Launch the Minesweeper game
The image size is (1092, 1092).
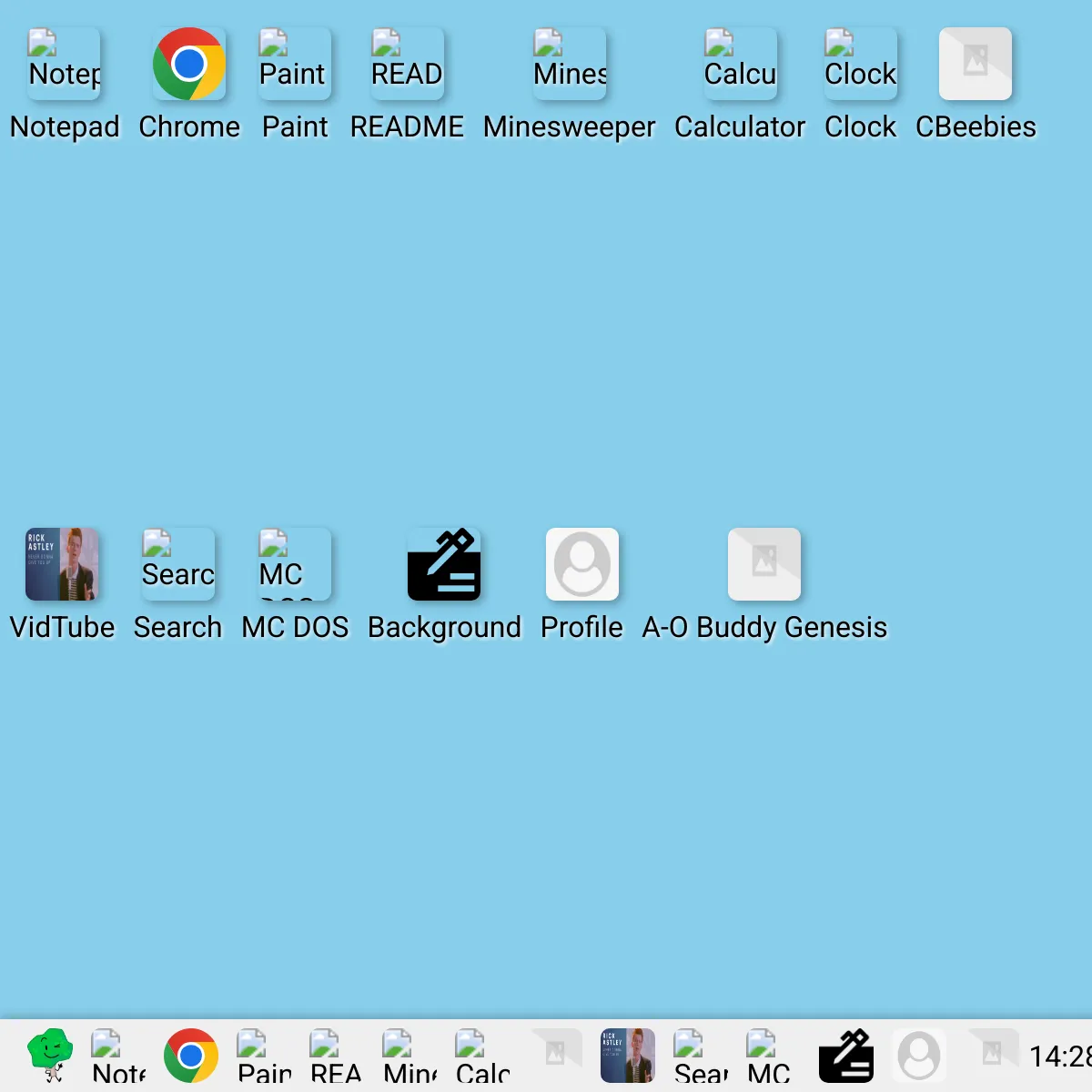569,63
